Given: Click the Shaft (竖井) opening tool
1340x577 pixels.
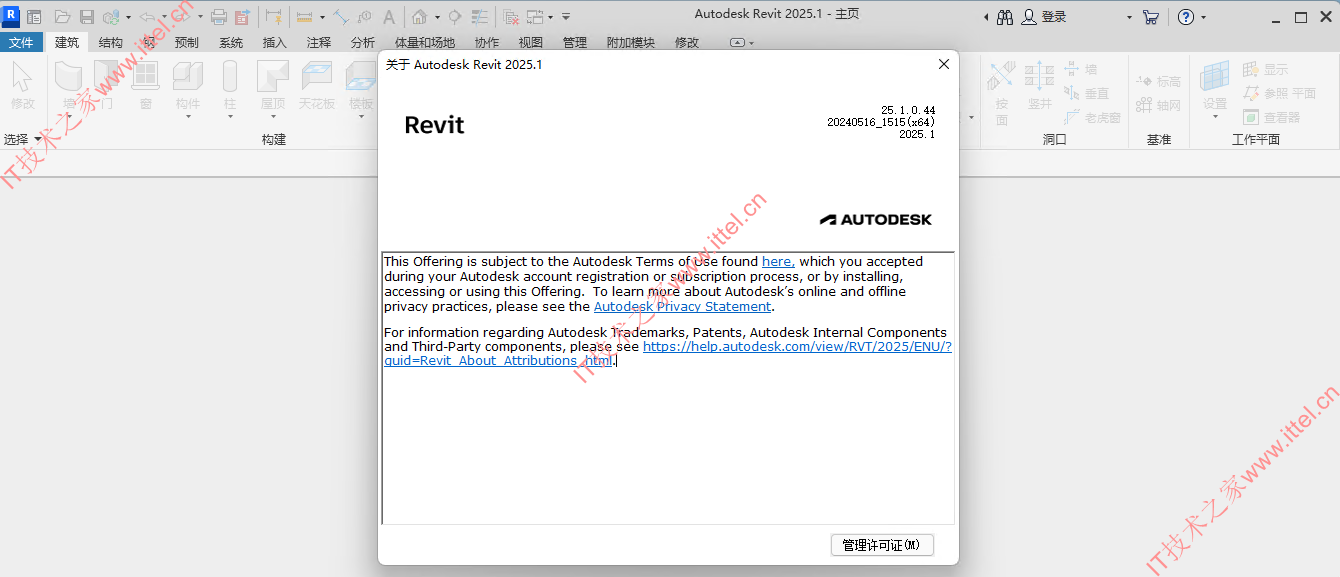Looking at the screenshot, I should (x=1040, y=85).
